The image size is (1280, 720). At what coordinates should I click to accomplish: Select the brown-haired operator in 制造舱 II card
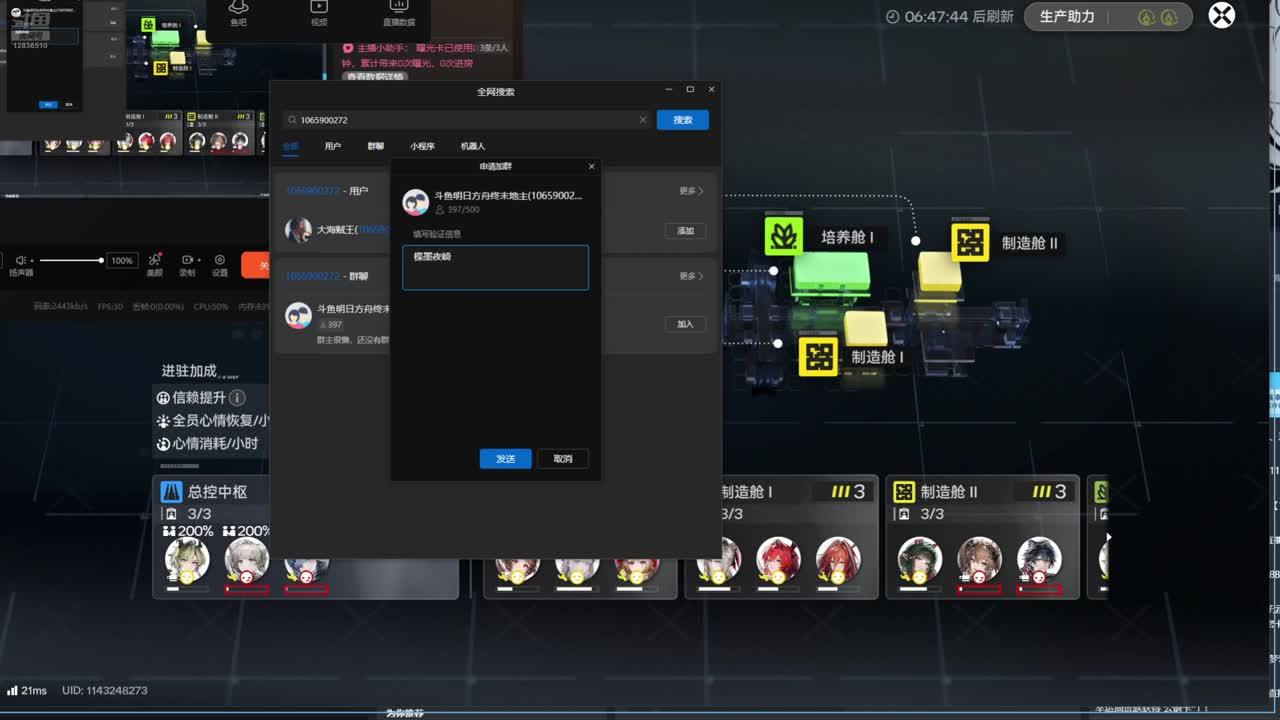tap(979, 560)
